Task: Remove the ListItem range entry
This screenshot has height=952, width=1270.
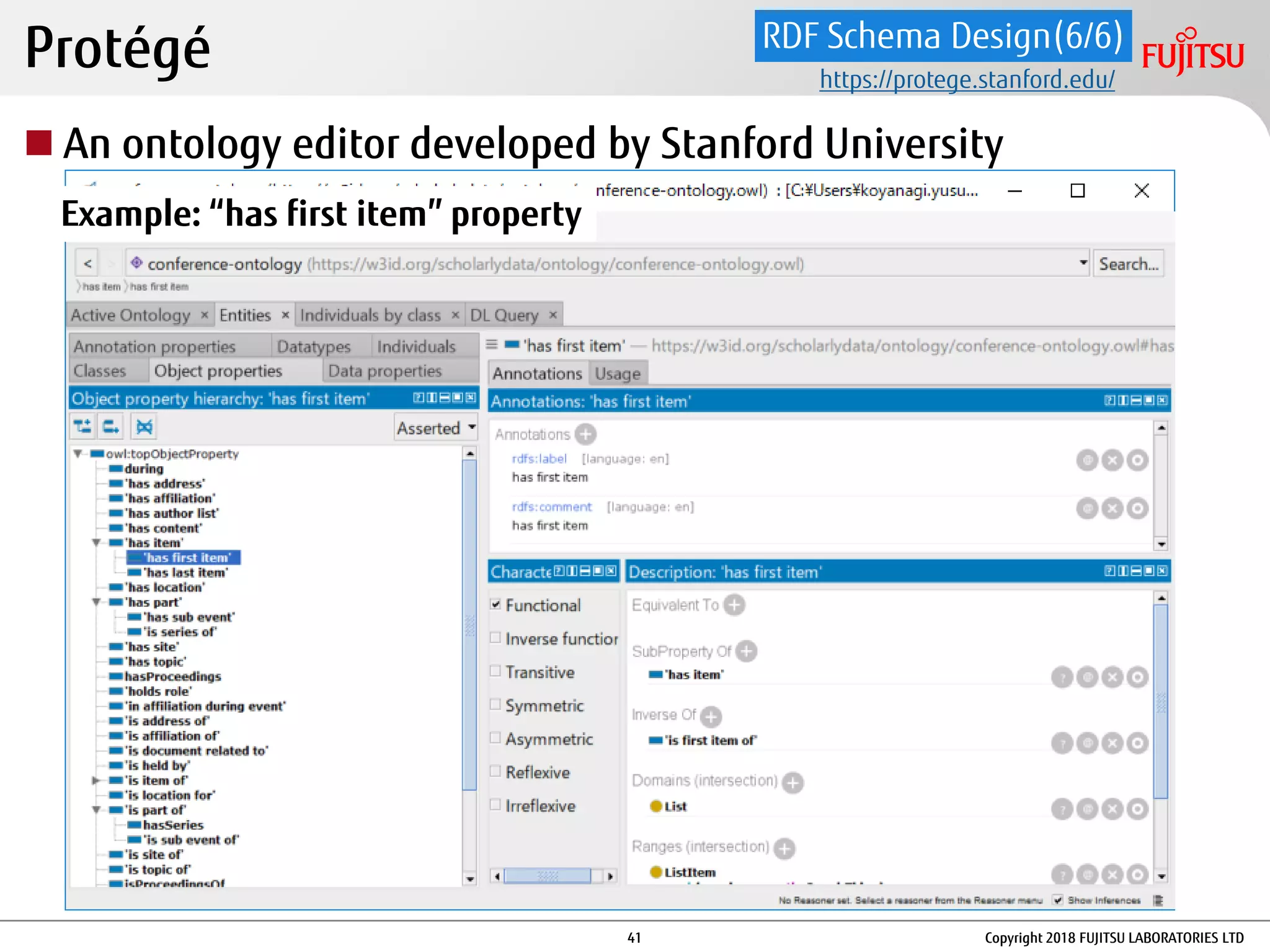Action: (1112, 874)
